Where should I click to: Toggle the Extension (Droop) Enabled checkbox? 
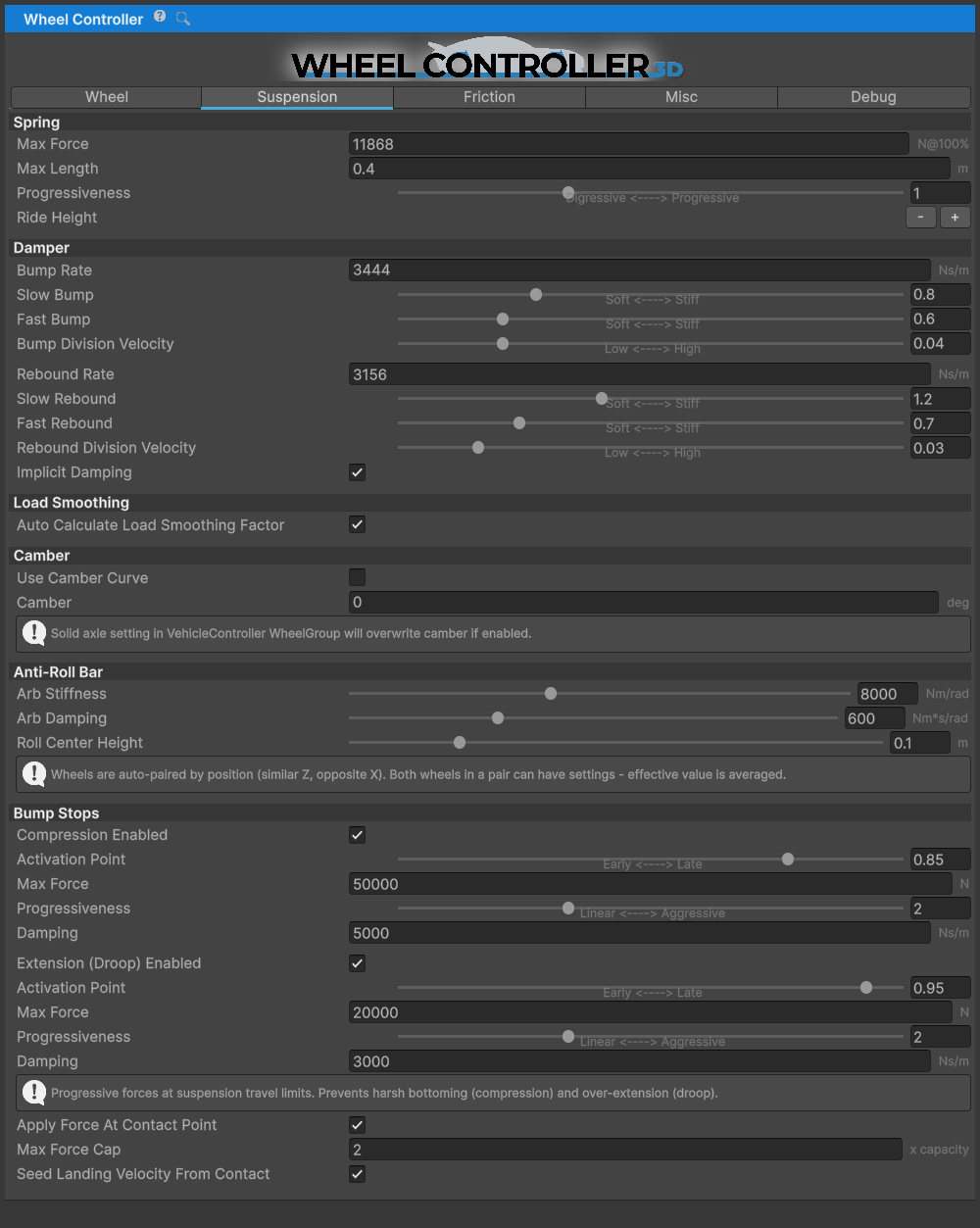click(x=358, y=963)
